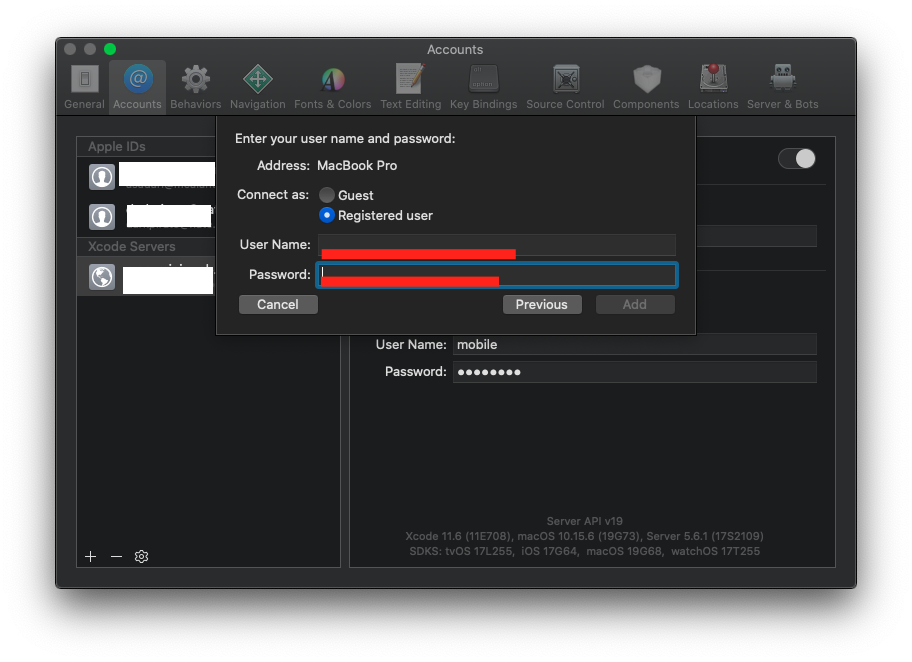Open the Key Bindings preferences
Screen dimensions: 912x662
click(483, 87)
